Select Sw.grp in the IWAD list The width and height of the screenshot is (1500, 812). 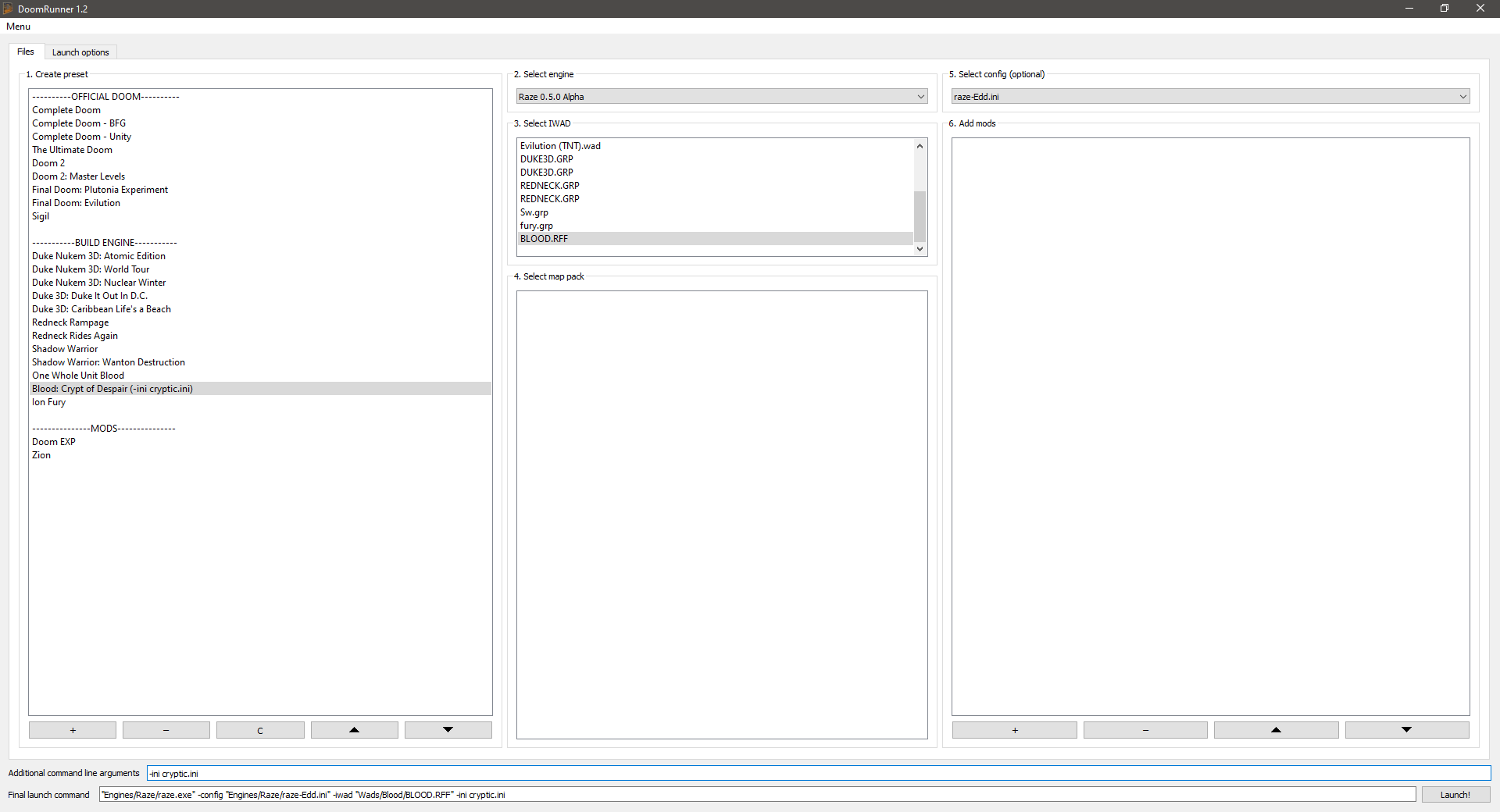pos(715,212)
